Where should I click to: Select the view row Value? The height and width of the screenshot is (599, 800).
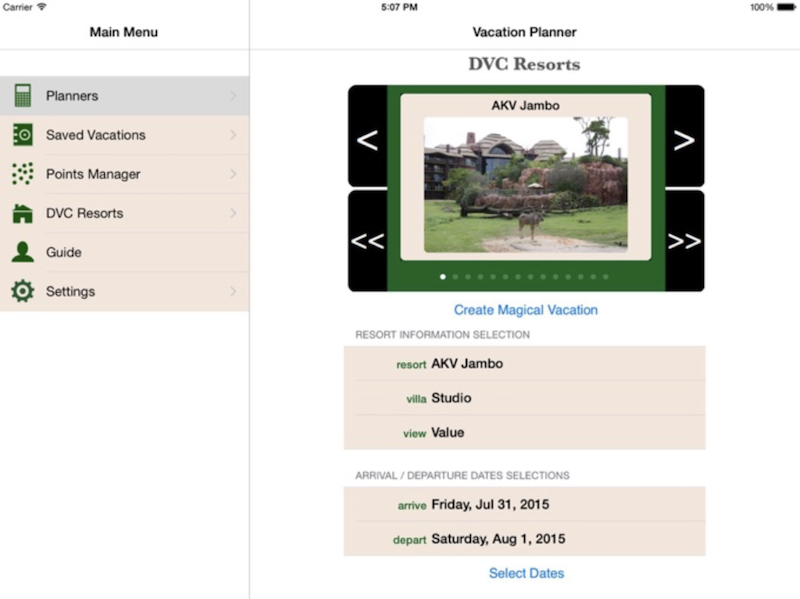524,433
